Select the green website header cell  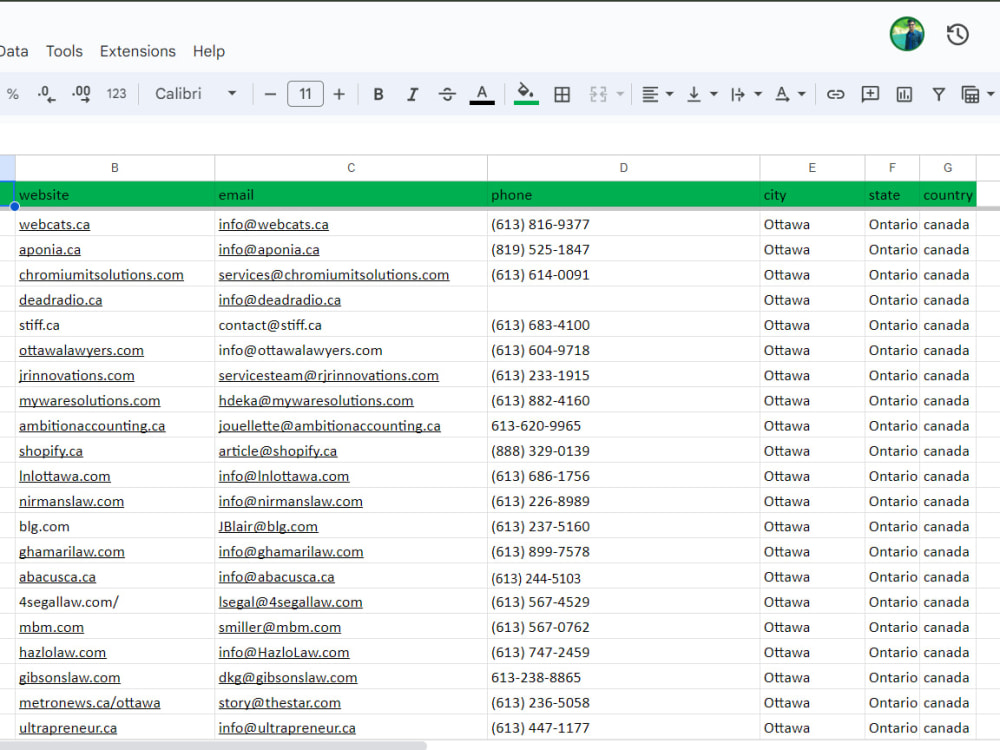(x=115, y=195)
